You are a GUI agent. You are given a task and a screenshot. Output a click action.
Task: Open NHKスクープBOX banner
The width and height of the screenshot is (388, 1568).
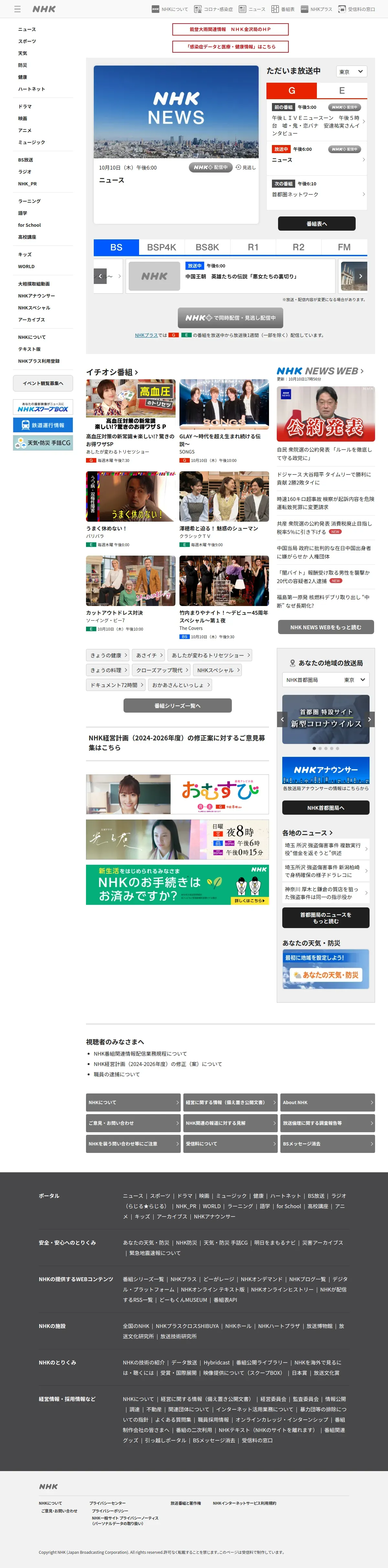tap(43, 407)
